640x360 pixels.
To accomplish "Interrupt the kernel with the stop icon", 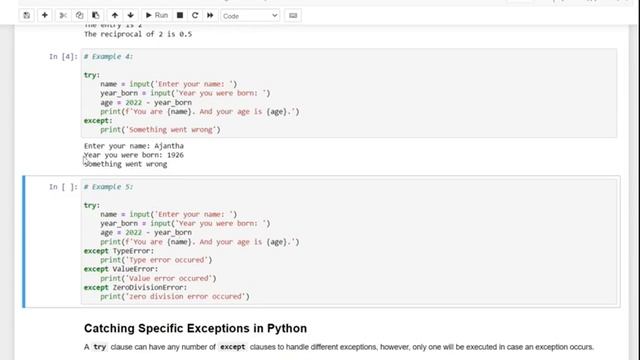I will (x=180, y=16).
